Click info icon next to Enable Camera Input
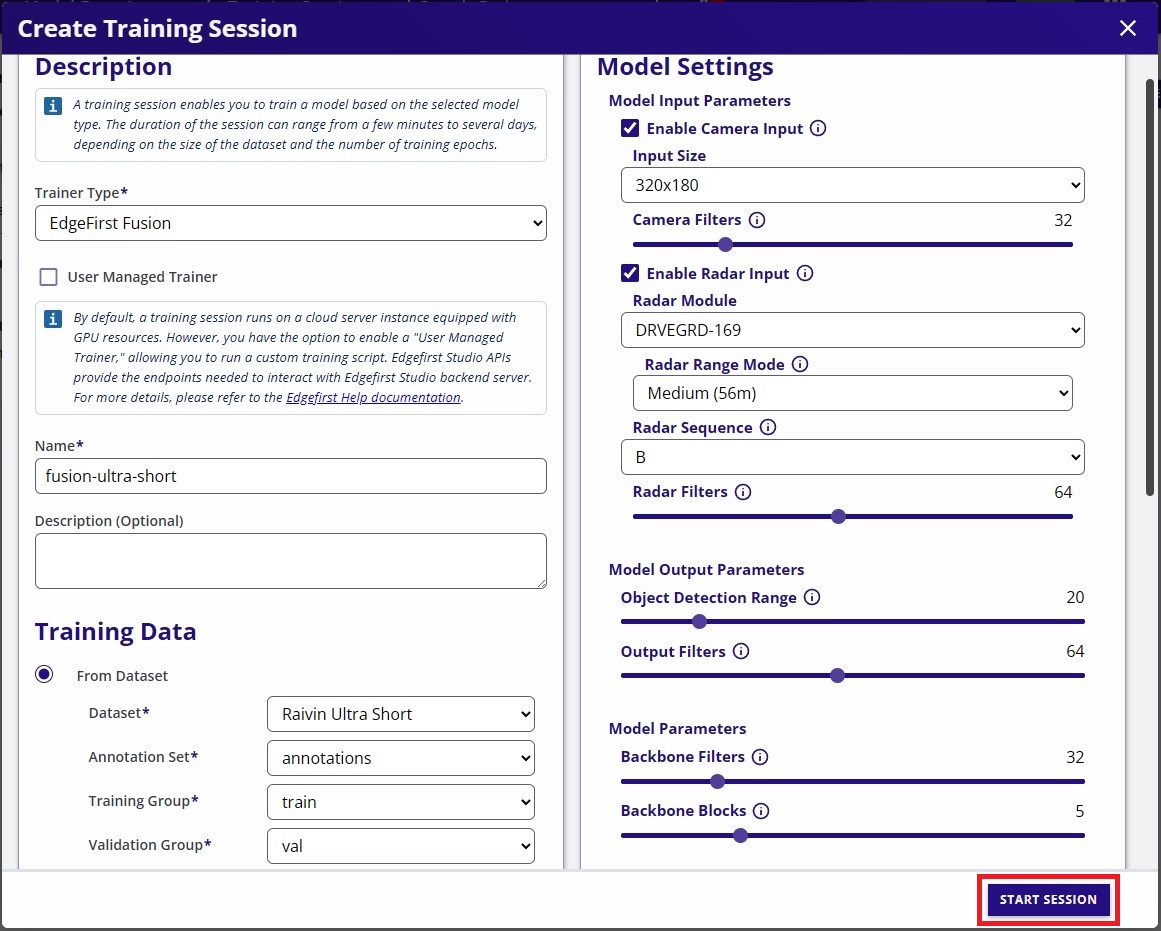The width and height of the screenshot is (1161, 931). pos(818,129)
